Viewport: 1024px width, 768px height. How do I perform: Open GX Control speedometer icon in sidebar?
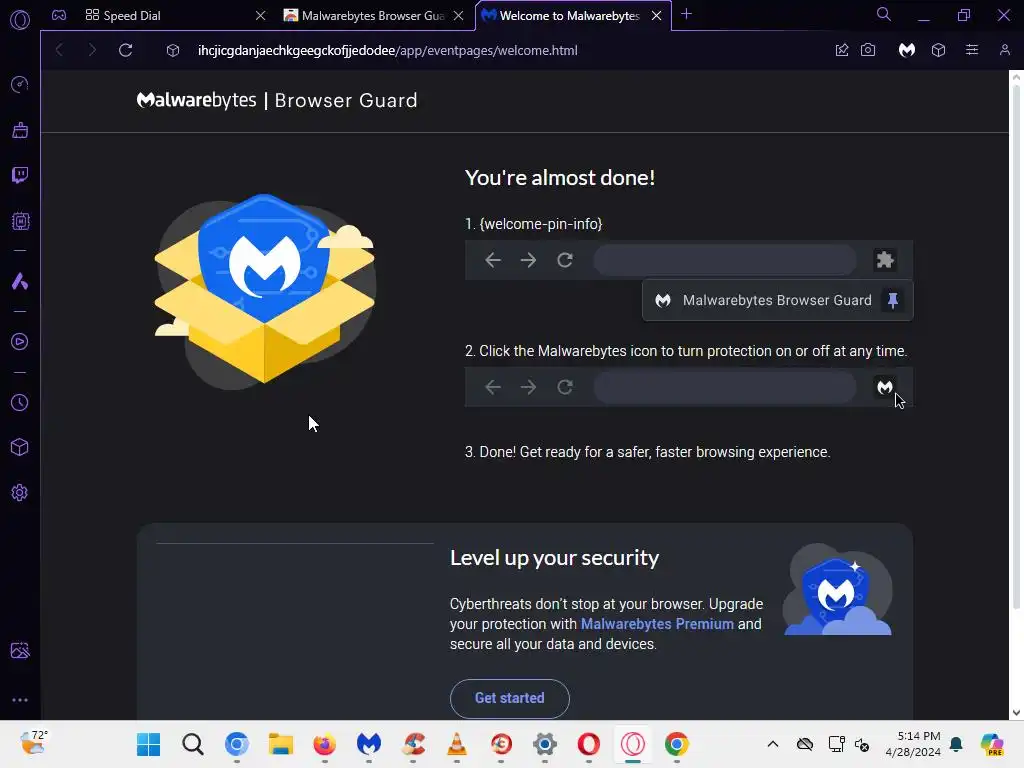pyautogui.click(x=20, y=84)
